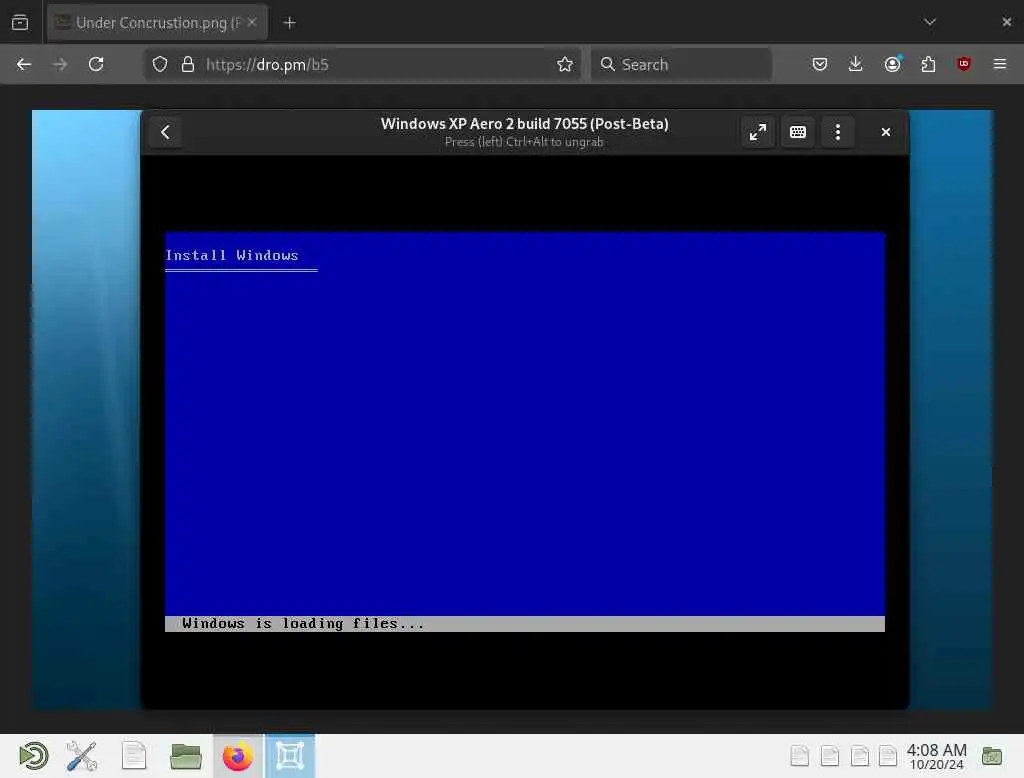
Task: Click 'Windows is loading files...' status text
Action: (303, 624)
